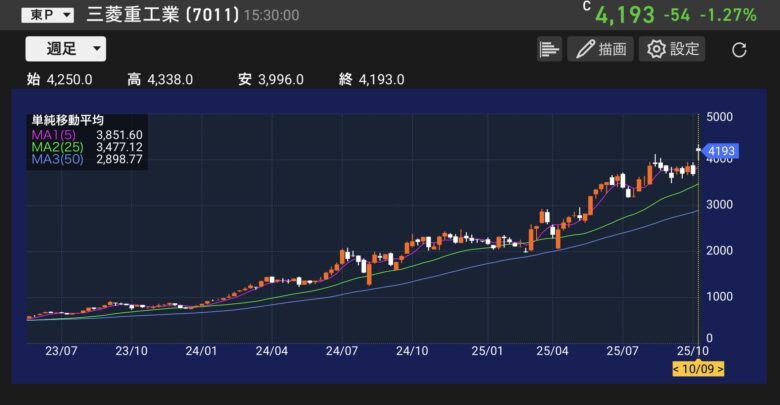Click the 5000 price axis label
The image size is (780, 405).
click(x=719, y=117)
